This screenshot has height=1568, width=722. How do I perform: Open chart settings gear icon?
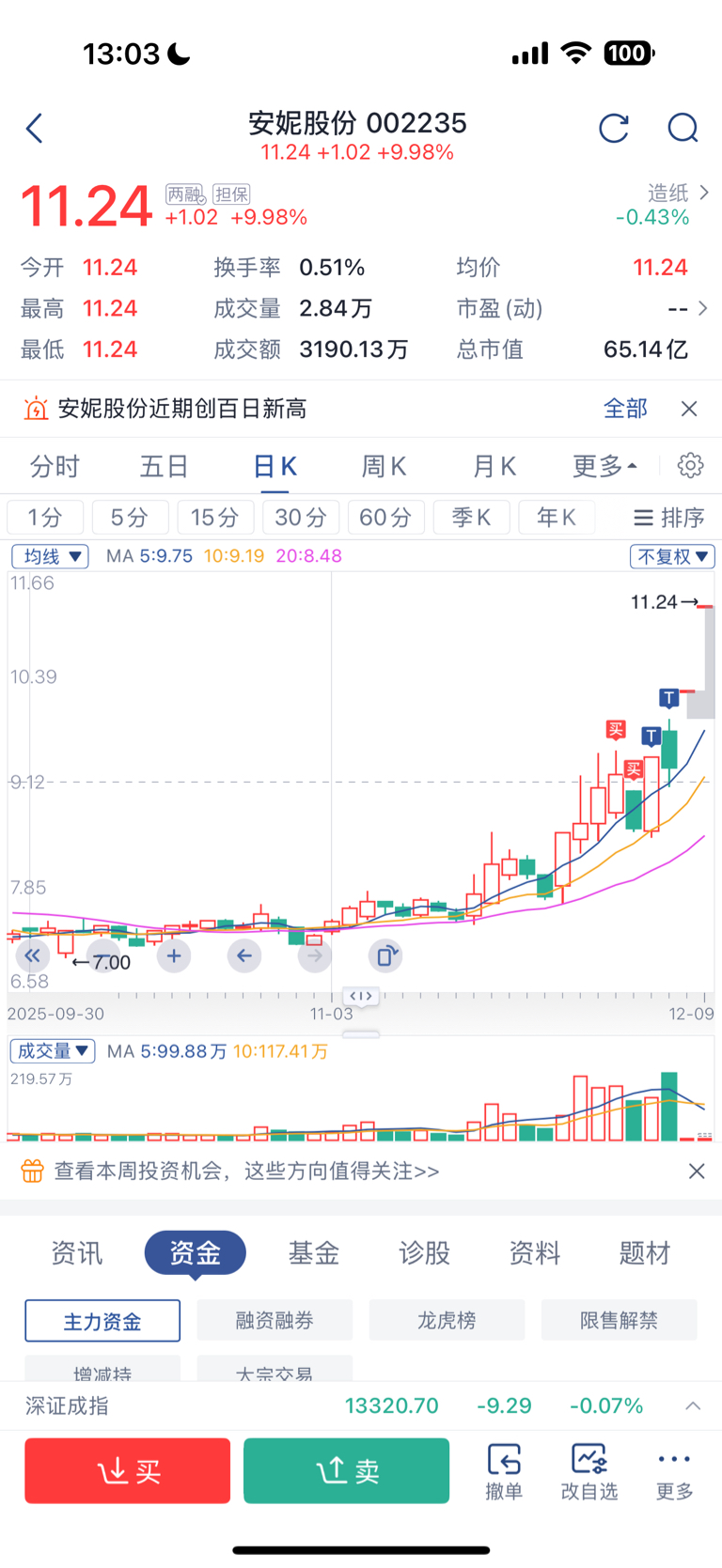(690, 465)
